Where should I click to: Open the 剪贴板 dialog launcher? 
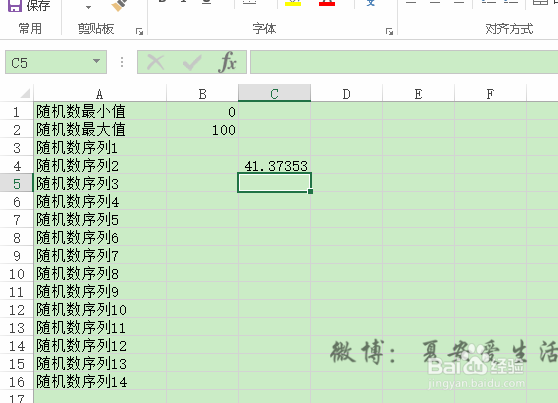(140, 32)
